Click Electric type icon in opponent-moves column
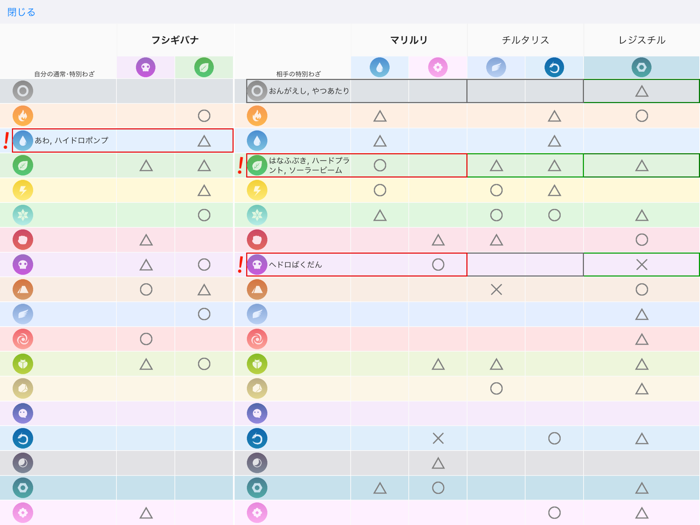Screen dimensions: 700x525 [x=257, y=190]
